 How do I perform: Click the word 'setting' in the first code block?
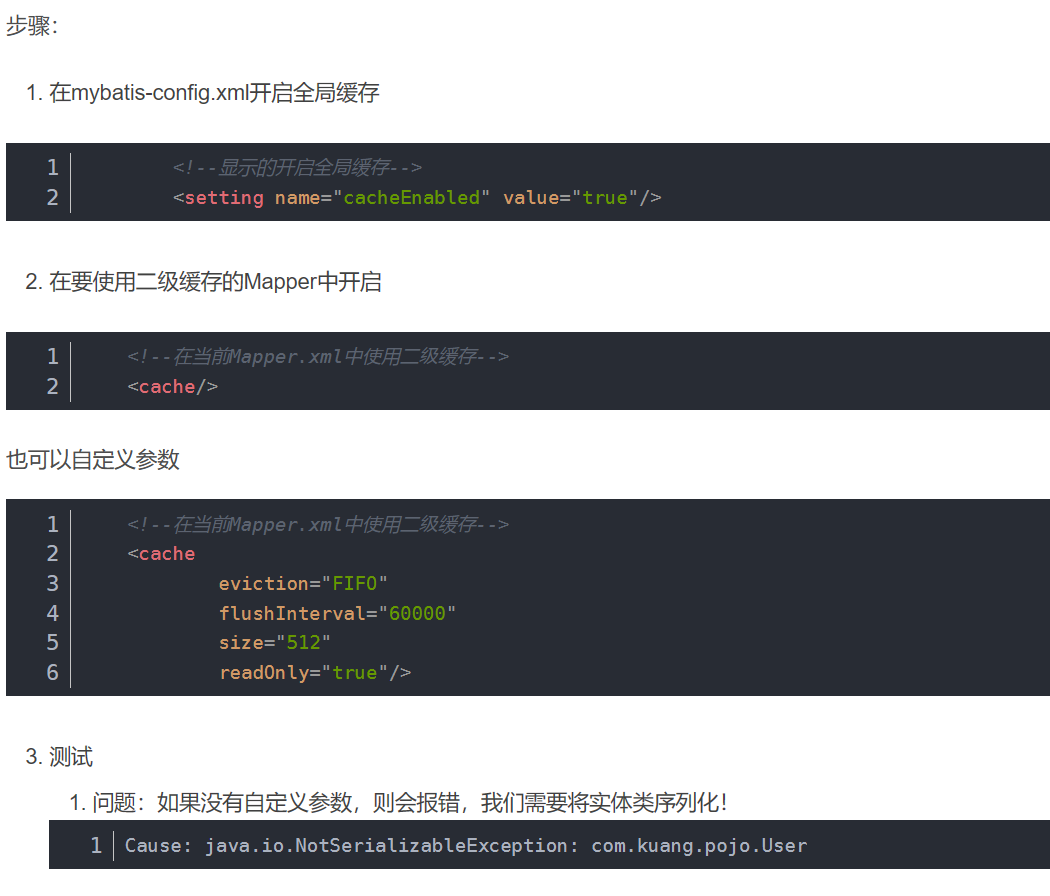pyautogui.click(x=224, y=198)
